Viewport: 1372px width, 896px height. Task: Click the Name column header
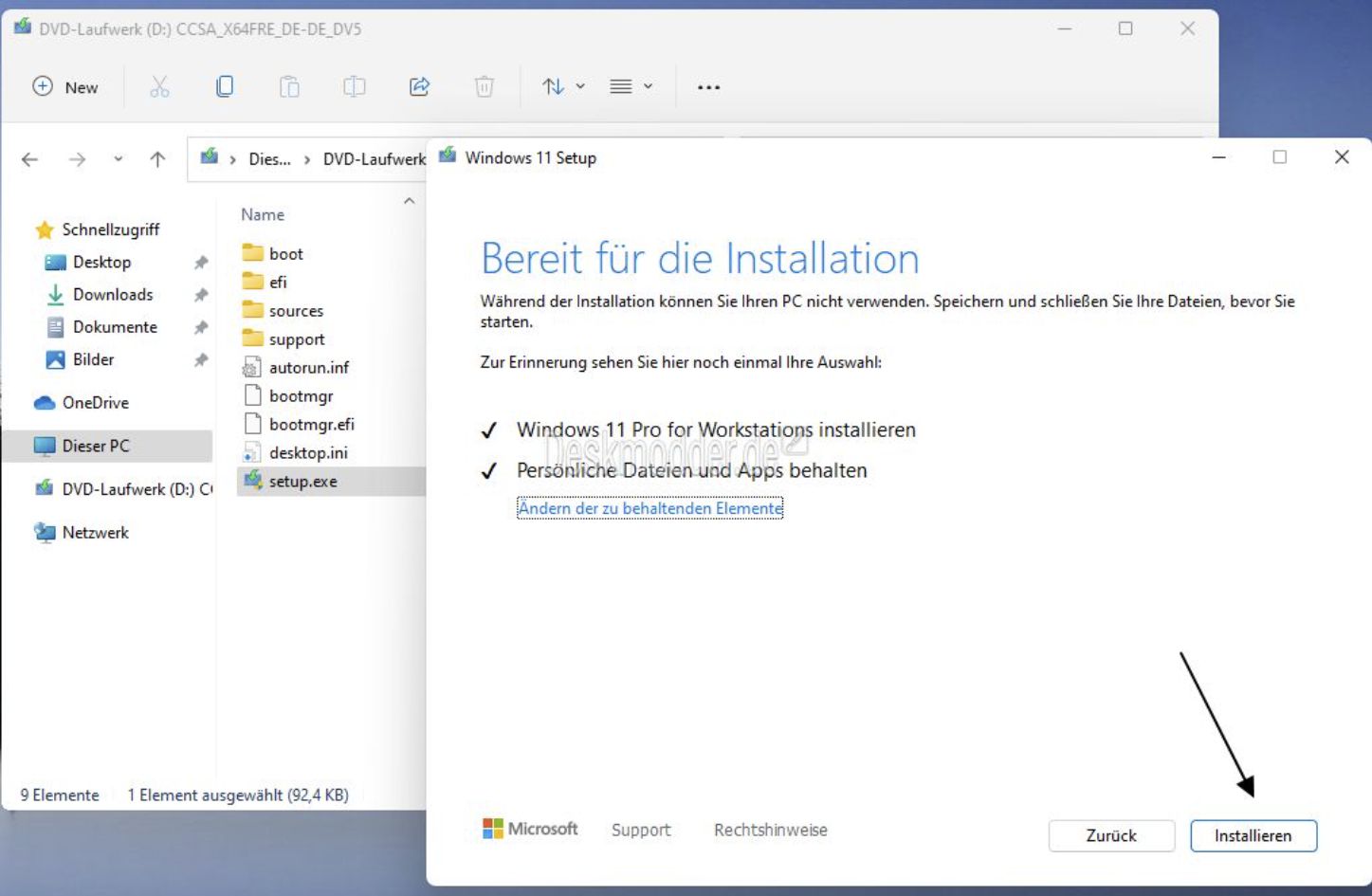coord(263,214)
